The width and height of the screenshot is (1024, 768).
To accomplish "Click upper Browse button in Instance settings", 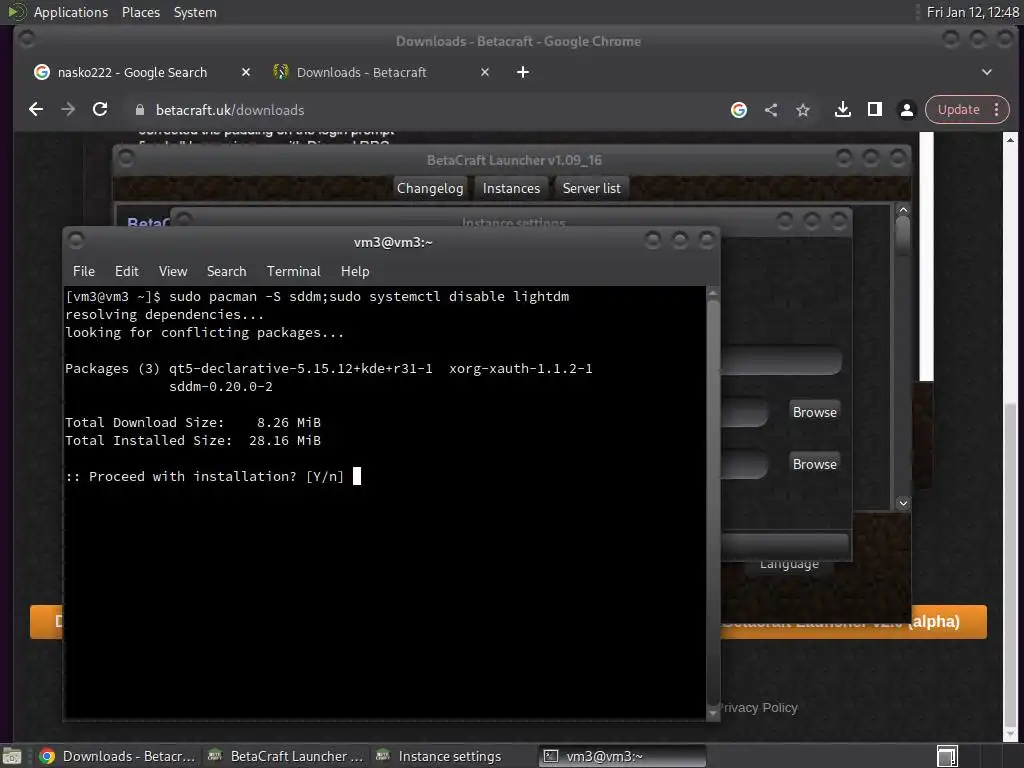I will pyautogui.click(x=814, y=412).
